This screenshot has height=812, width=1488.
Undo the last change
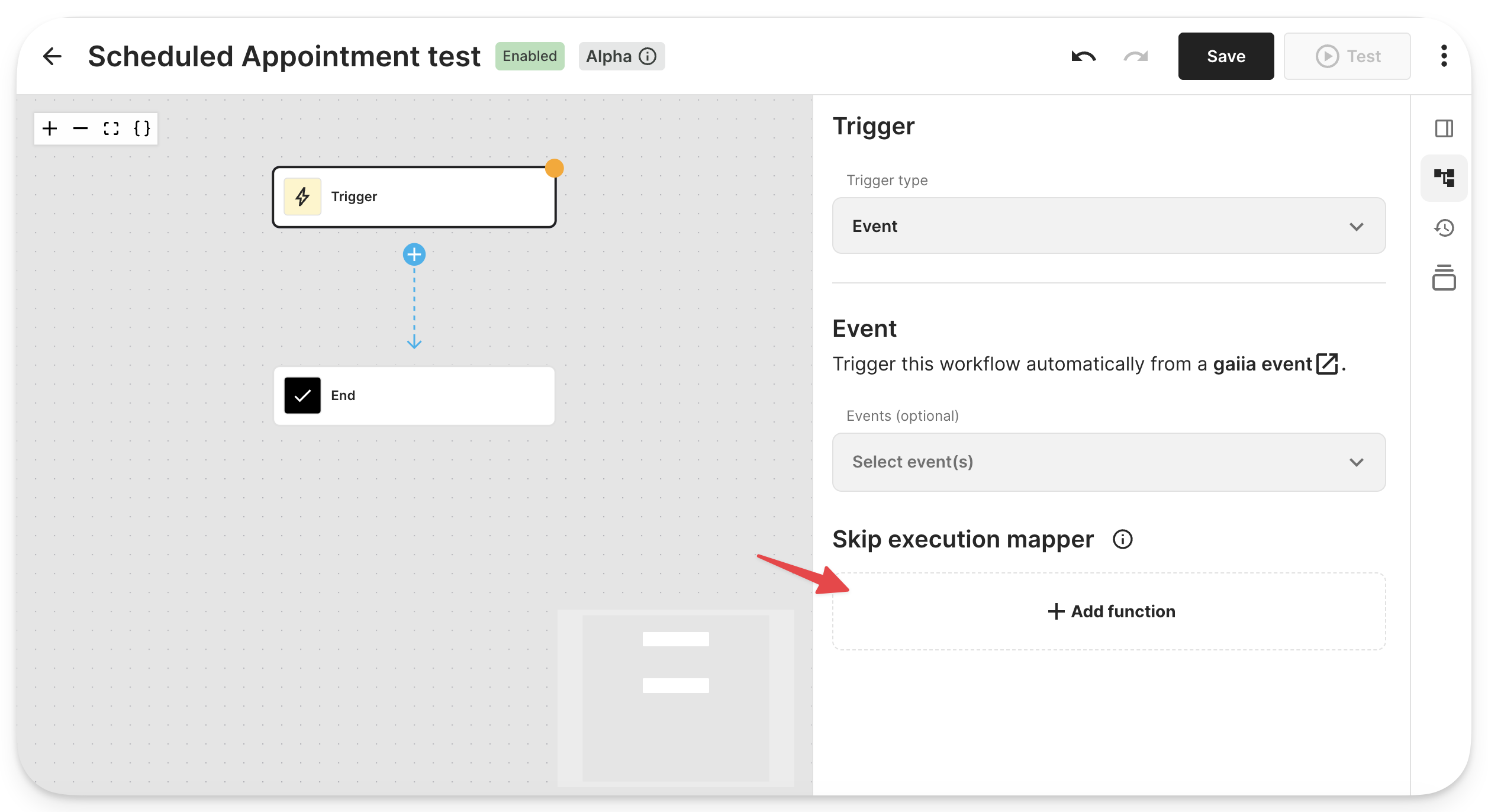pyautogui.click(x=1083, y=56)
